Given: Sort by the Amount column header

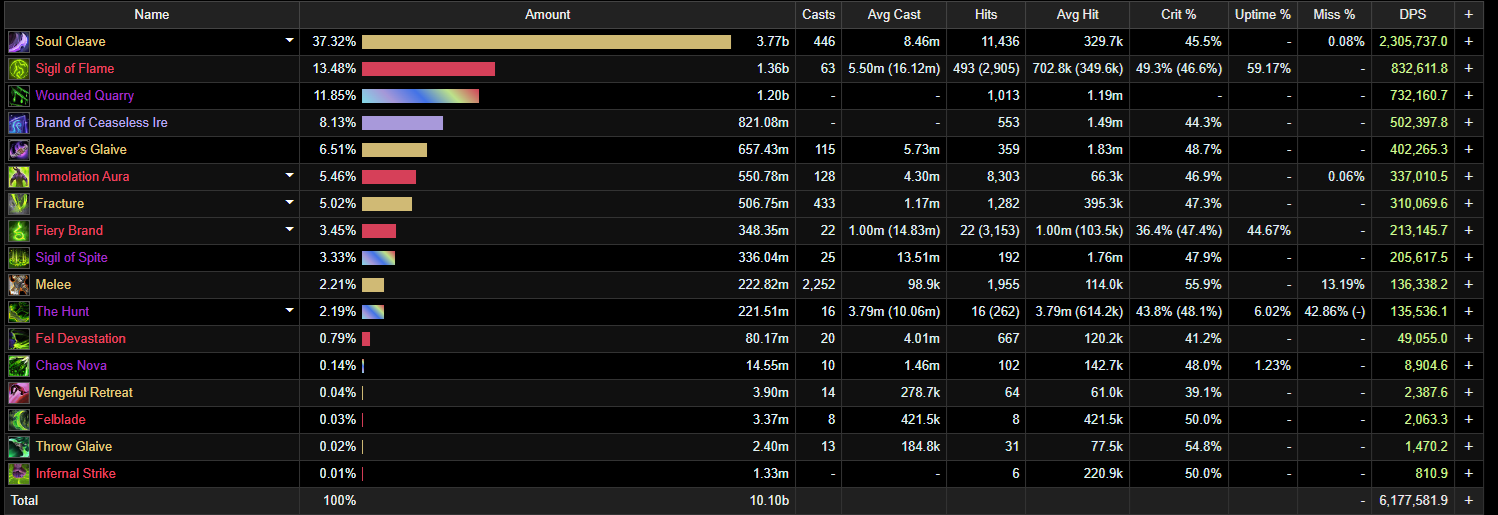Looking at the screenshot, I should coord(547,15).
